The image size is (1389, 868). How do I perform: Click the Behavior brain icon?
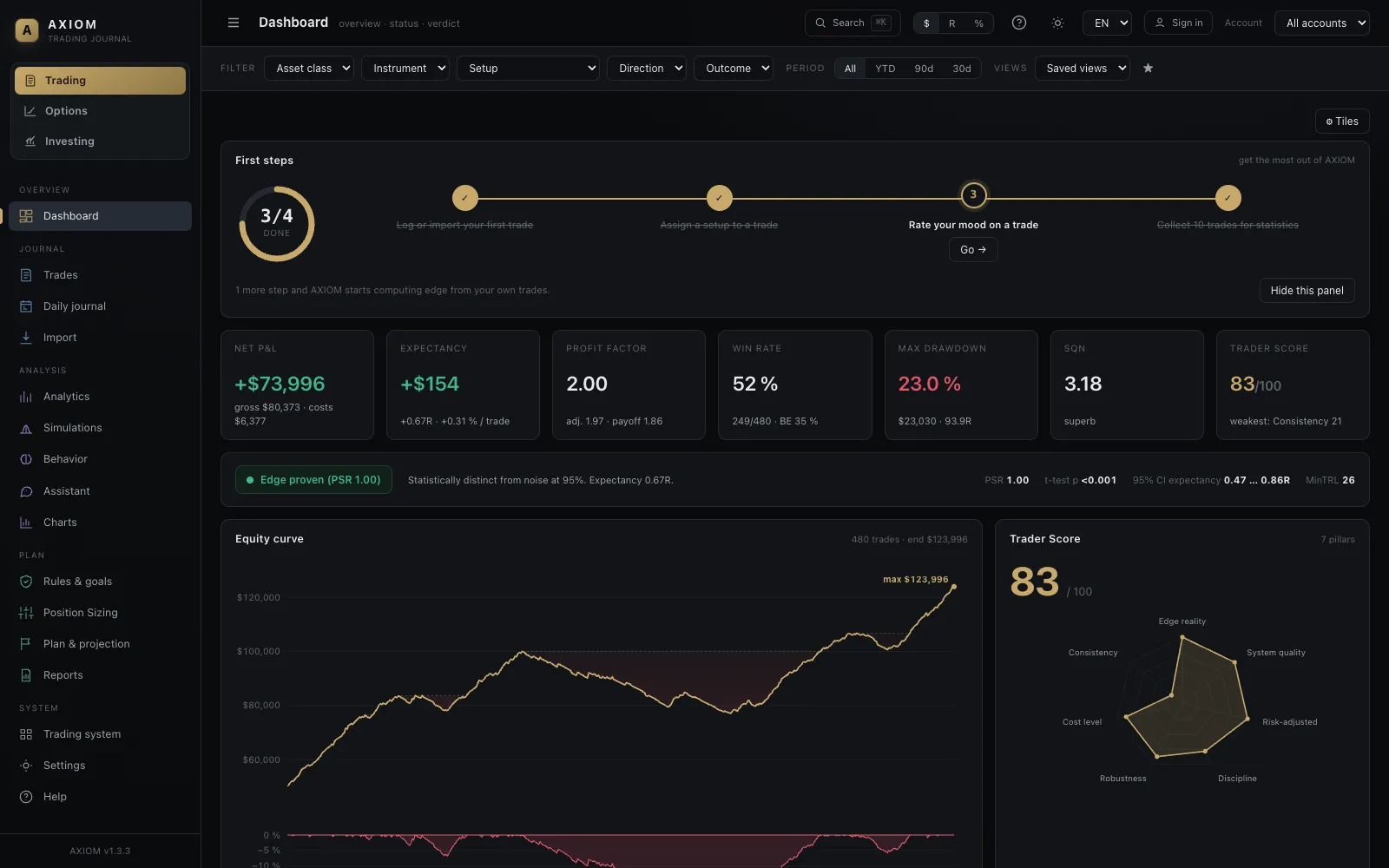pos(26,459)
